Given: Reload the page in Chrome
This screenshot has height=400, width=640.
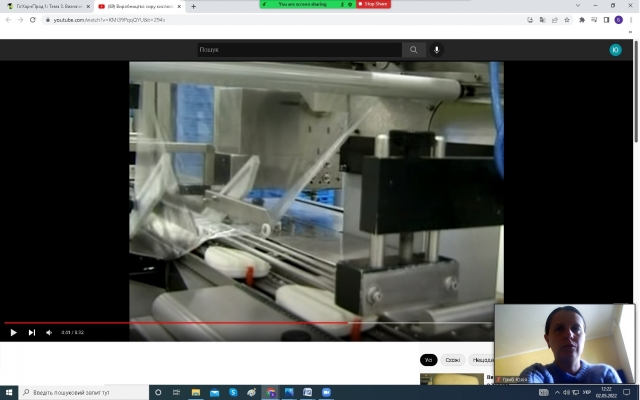Looking at the screenshot, I should tap(33, 19).
